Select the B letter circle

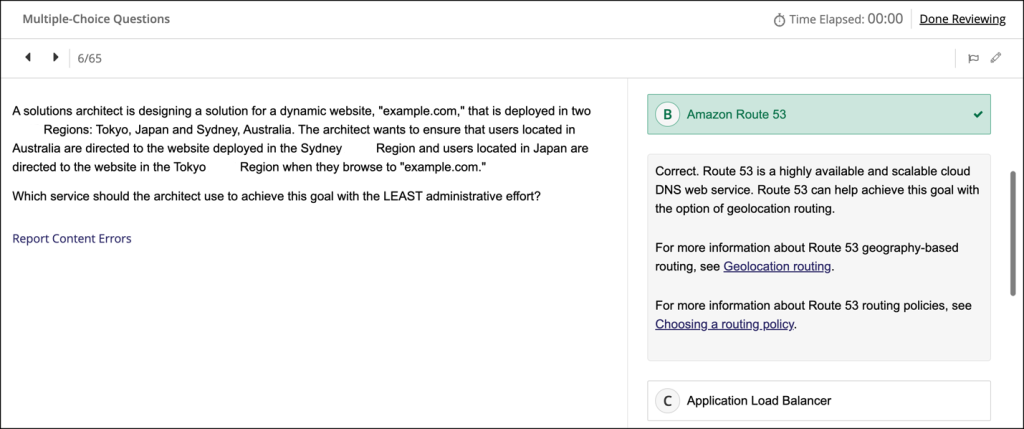point(667,115)
